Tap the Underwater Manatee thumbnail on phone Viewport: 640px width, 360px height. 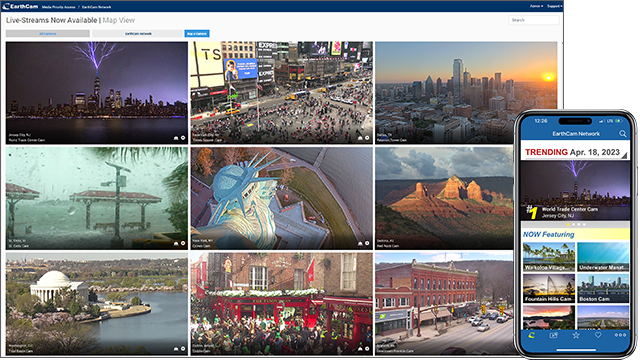(603, 257)
